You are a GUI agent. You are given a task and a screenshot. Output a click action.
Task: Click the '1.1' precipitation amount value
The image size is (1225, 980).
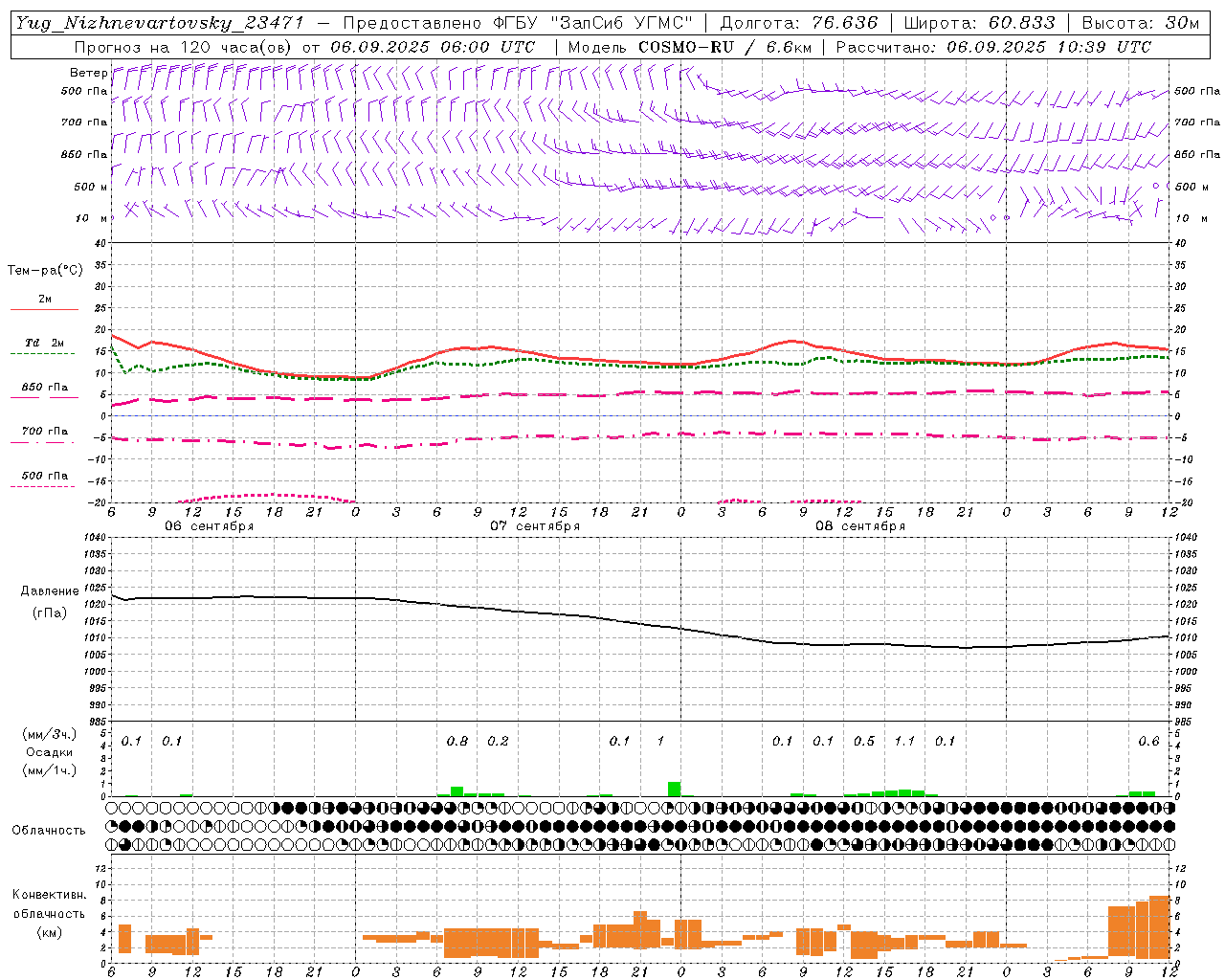point(904,742)
